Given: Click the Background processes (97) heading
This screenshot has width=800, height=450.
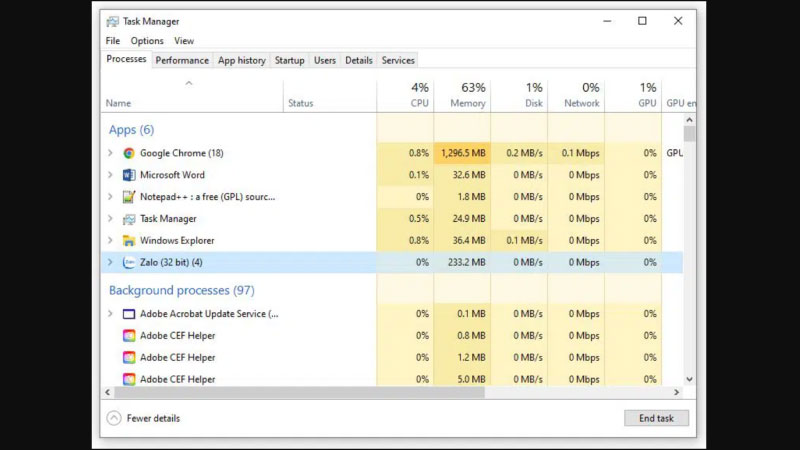Looking at the screenshot, I should point(182,290).
